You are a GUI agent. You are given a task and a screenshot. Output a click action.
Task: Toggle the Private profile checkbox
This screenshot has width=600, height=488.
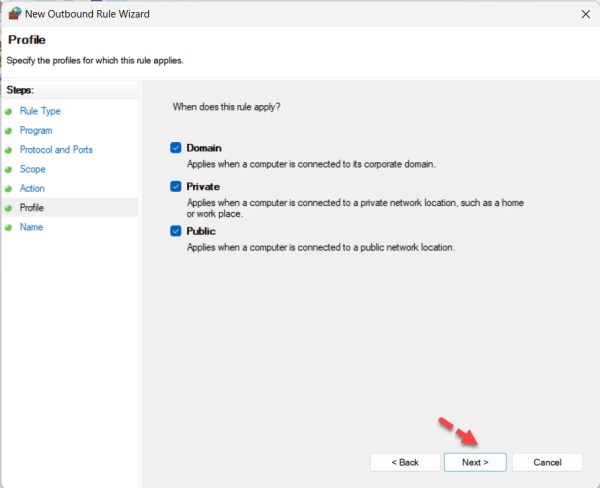177,187
